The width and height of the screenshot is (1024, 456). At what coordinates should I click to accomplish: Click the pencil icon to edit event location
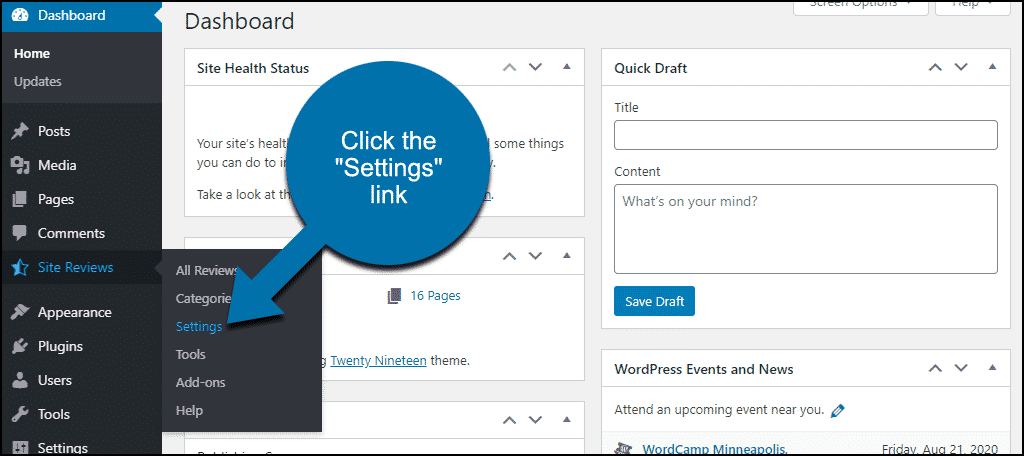click(x=838, y=411)
